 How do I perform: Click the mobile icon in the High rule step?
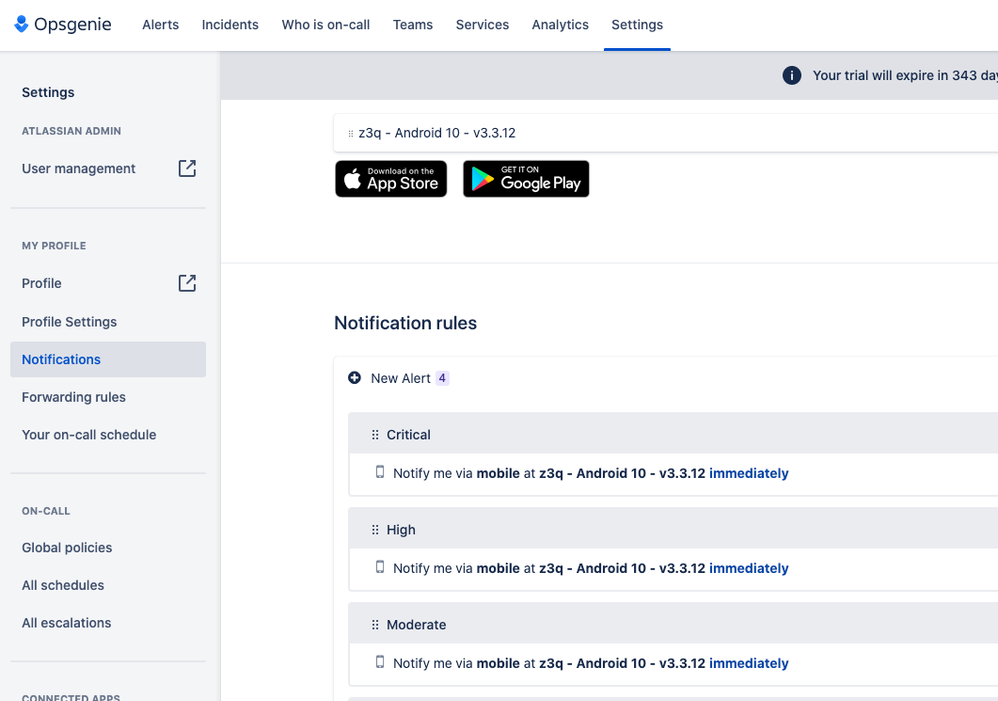380,567
